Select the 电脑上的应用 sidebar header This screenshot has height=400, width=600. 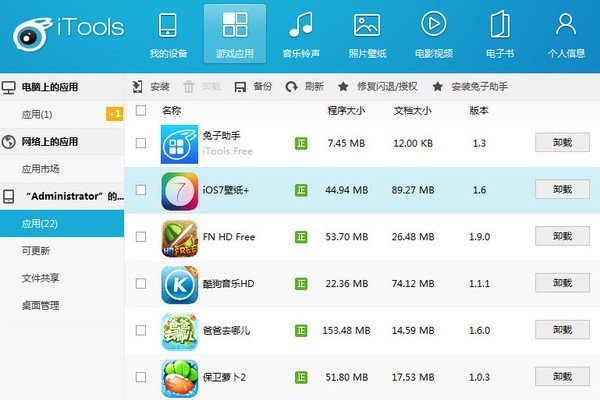point(62,87)
